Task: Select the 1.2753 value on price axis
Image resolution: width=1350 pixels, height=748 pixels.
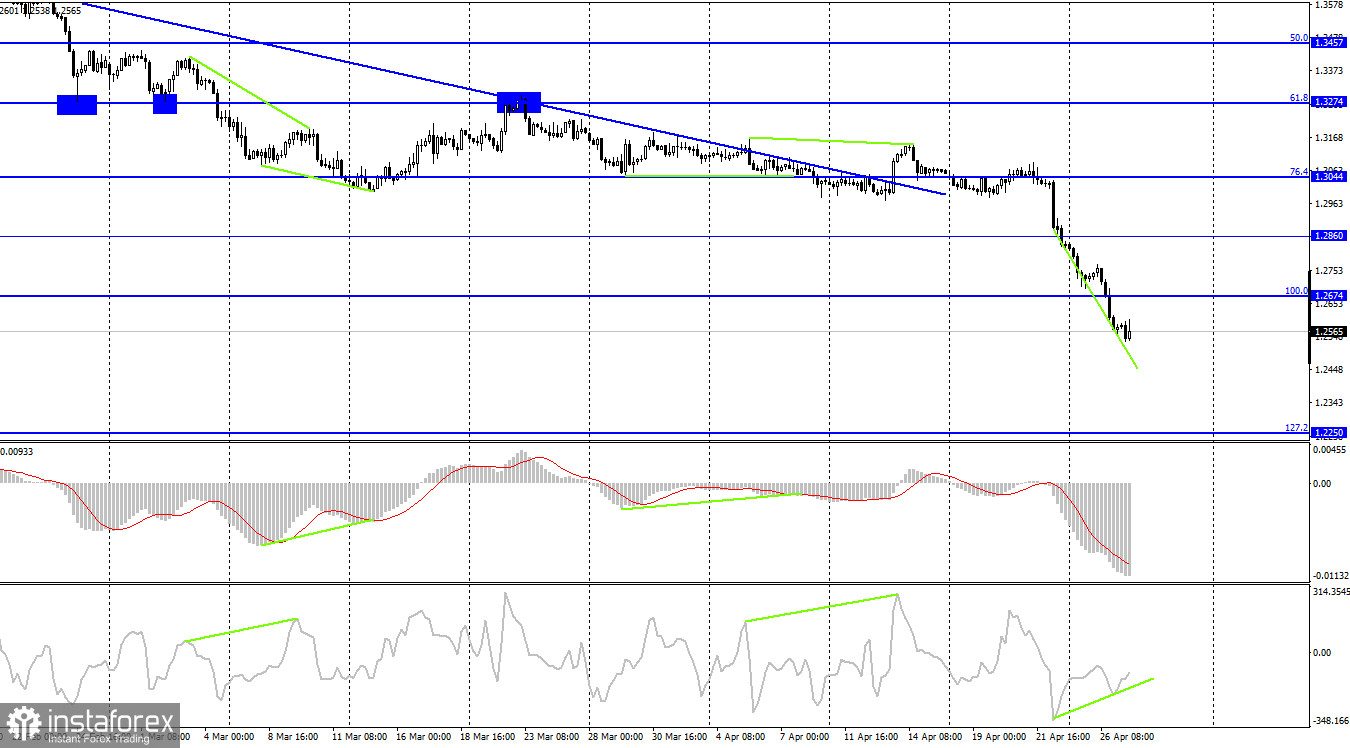Action: (1330, 270)
